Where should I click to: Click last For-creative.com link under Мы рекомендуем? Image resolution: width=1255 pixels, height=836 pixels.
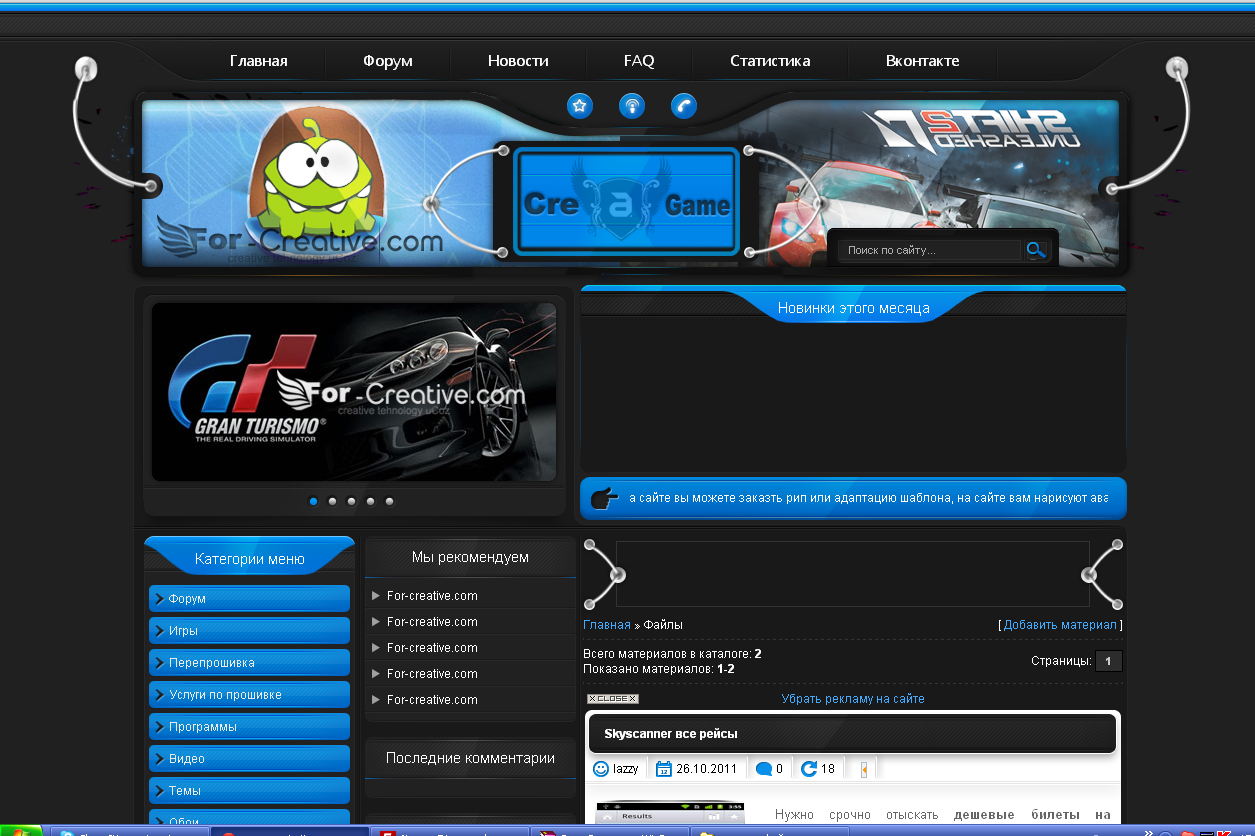tap(432, 700)
